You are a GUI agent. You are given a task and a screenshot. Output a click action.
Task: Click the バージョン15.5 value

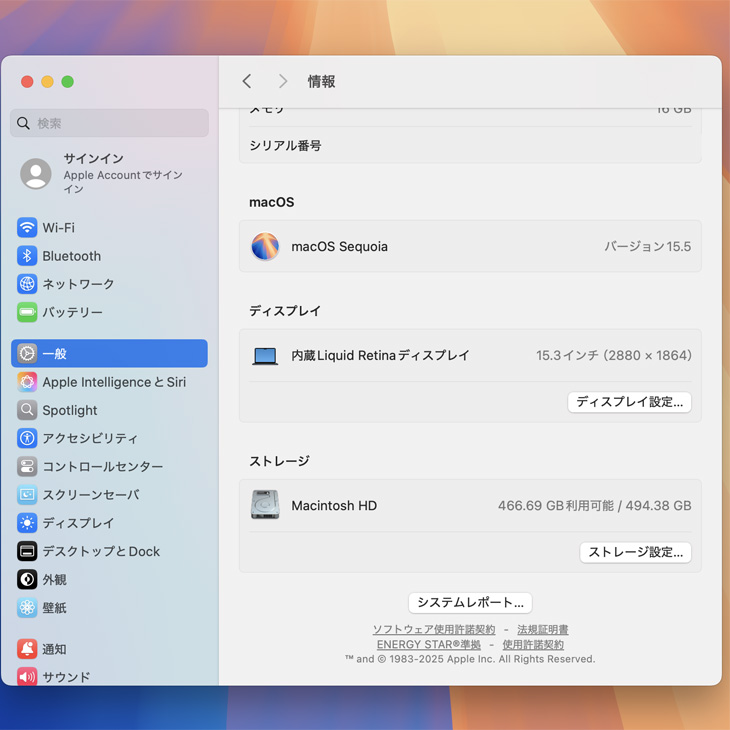pos(648,246)
